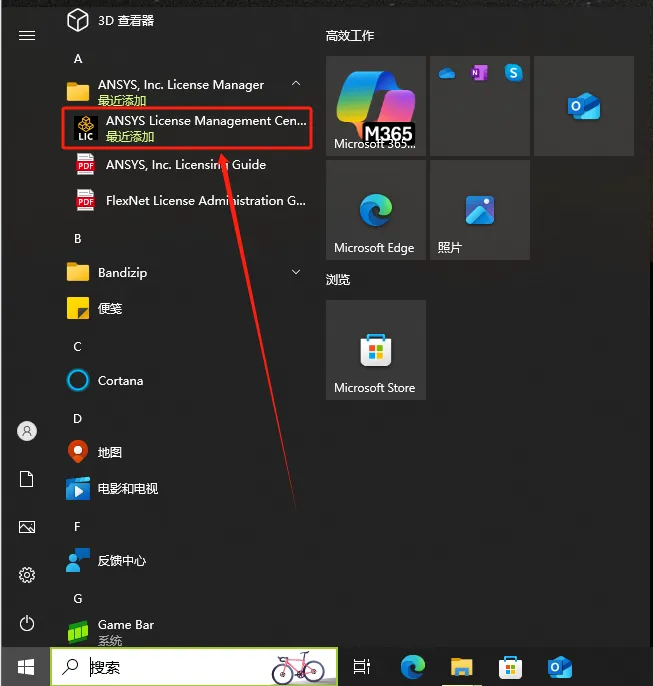Image resolution: width=653 pixels, height=686 pixels.
Task: Click the letter G section header
Action: click(x=78, y=598)
